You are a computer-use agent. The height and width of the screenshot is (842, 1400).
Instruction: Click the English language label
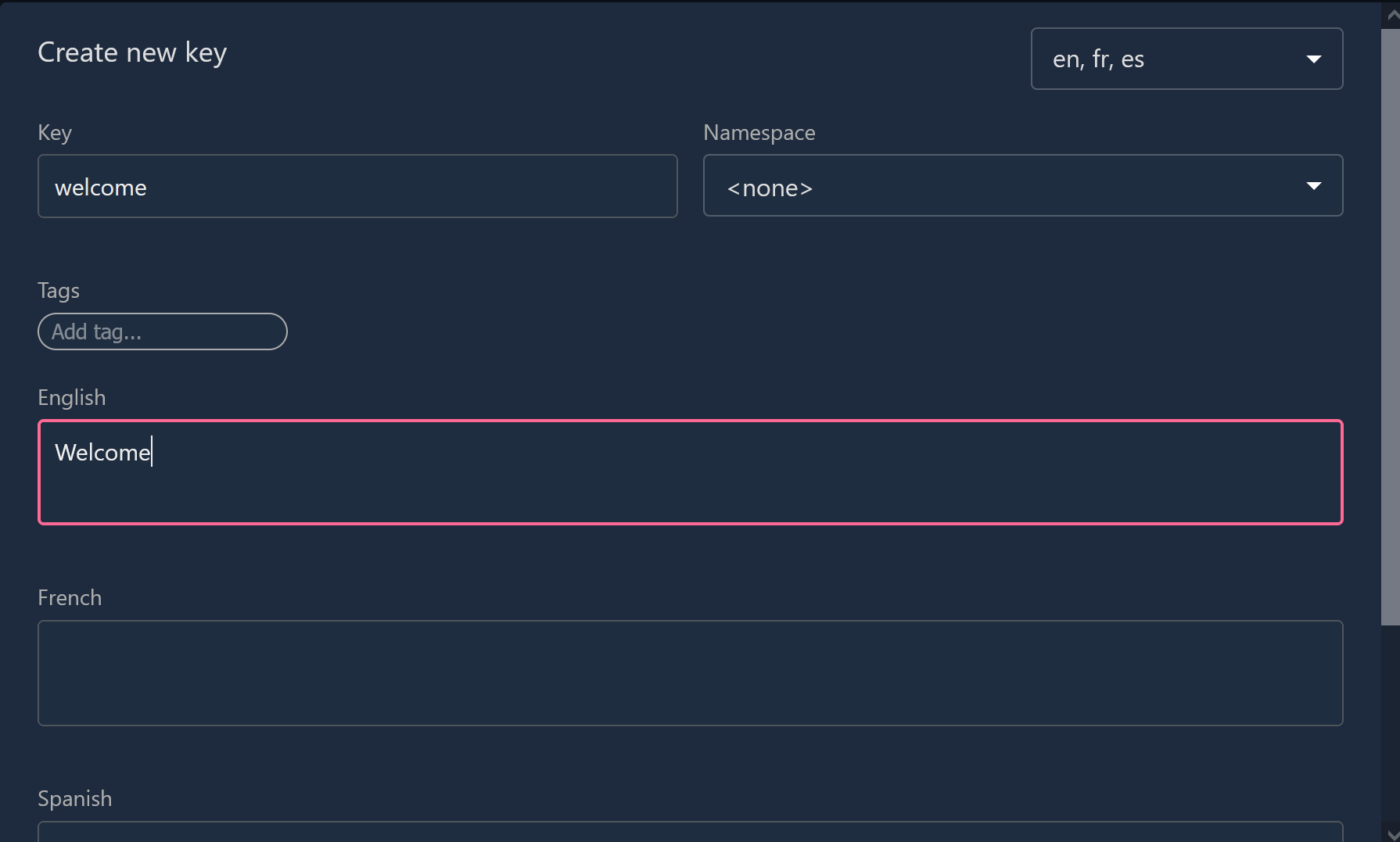tap(71, 397)
